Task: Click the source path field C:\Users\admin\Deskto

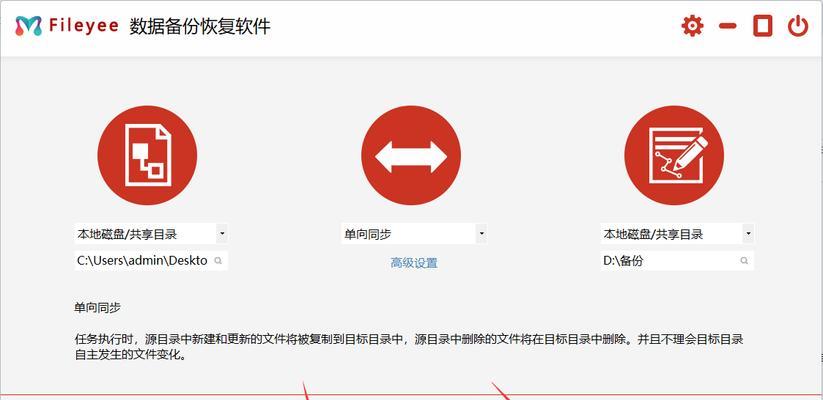Action: pyautogui.click(x=151, y=260)
